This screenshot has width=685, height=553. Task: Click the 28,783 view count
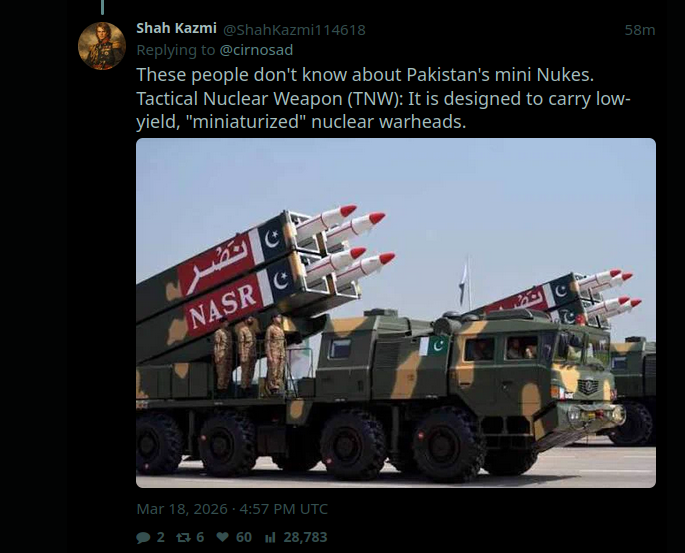coord(305,537)
